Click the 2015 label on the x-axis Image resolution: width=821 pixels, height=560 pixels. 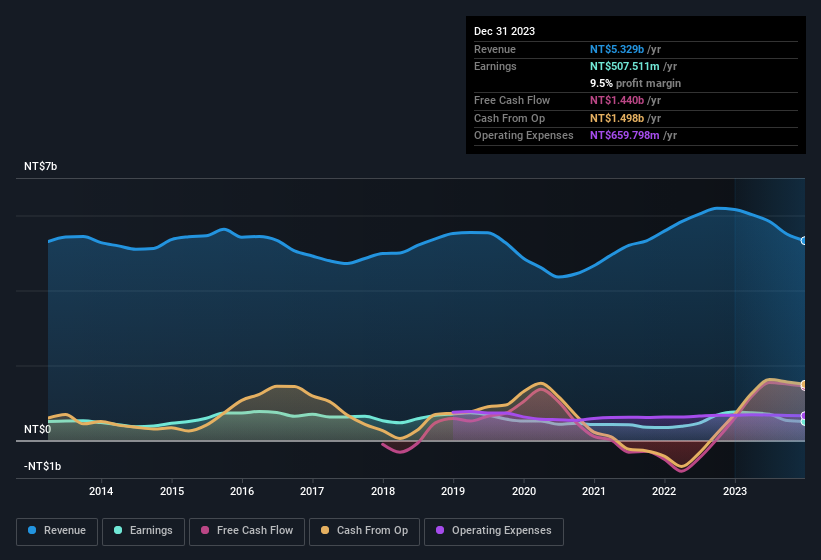tap(172, 491)
